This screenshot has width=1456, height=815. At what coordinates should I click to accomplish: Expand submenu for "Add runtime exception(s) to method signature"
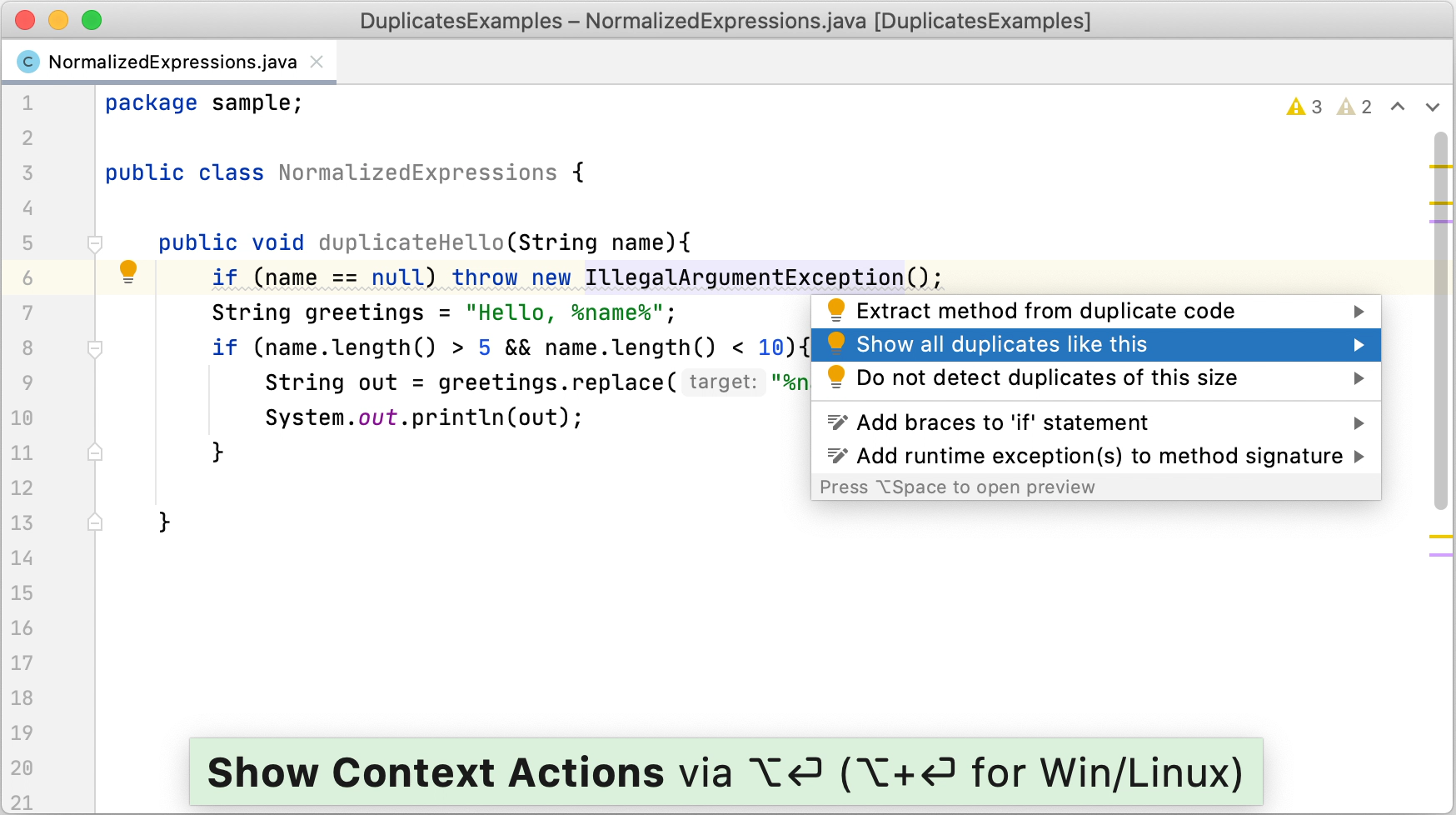coord(1359,457)
